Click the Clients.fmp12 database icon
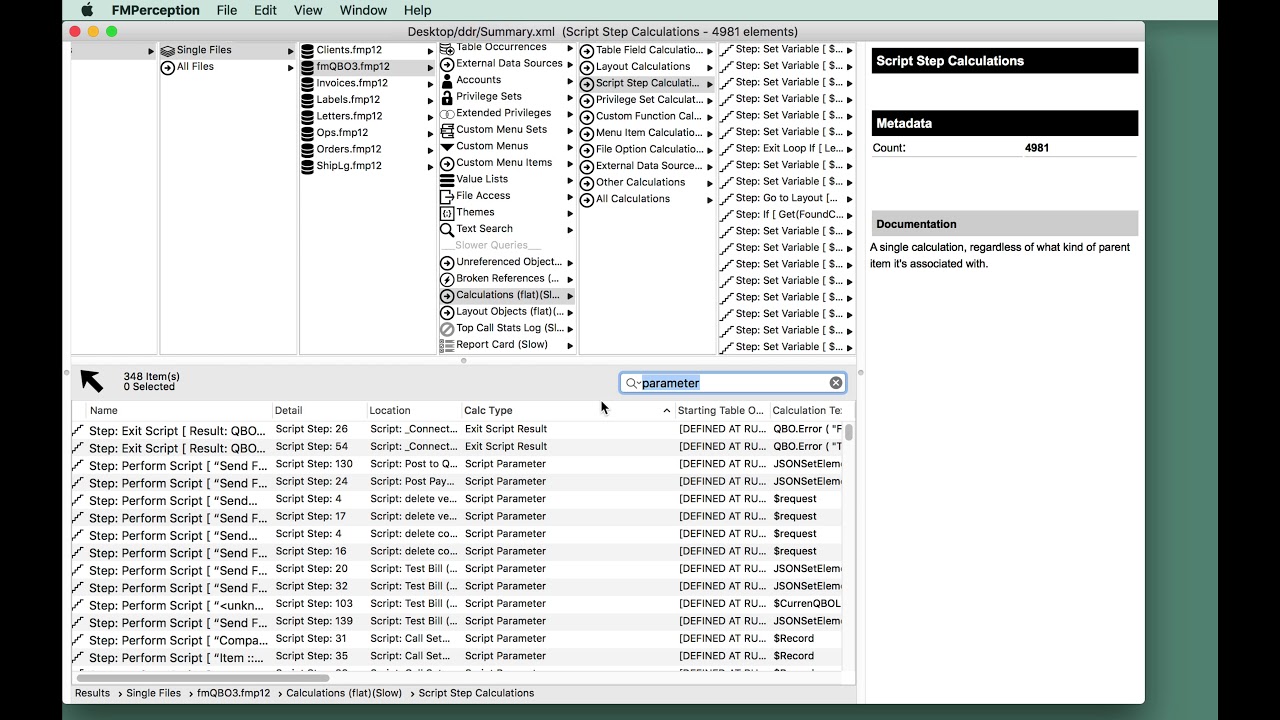The height and width of the screenshot is (720, 1280). [x=308, y=50]
